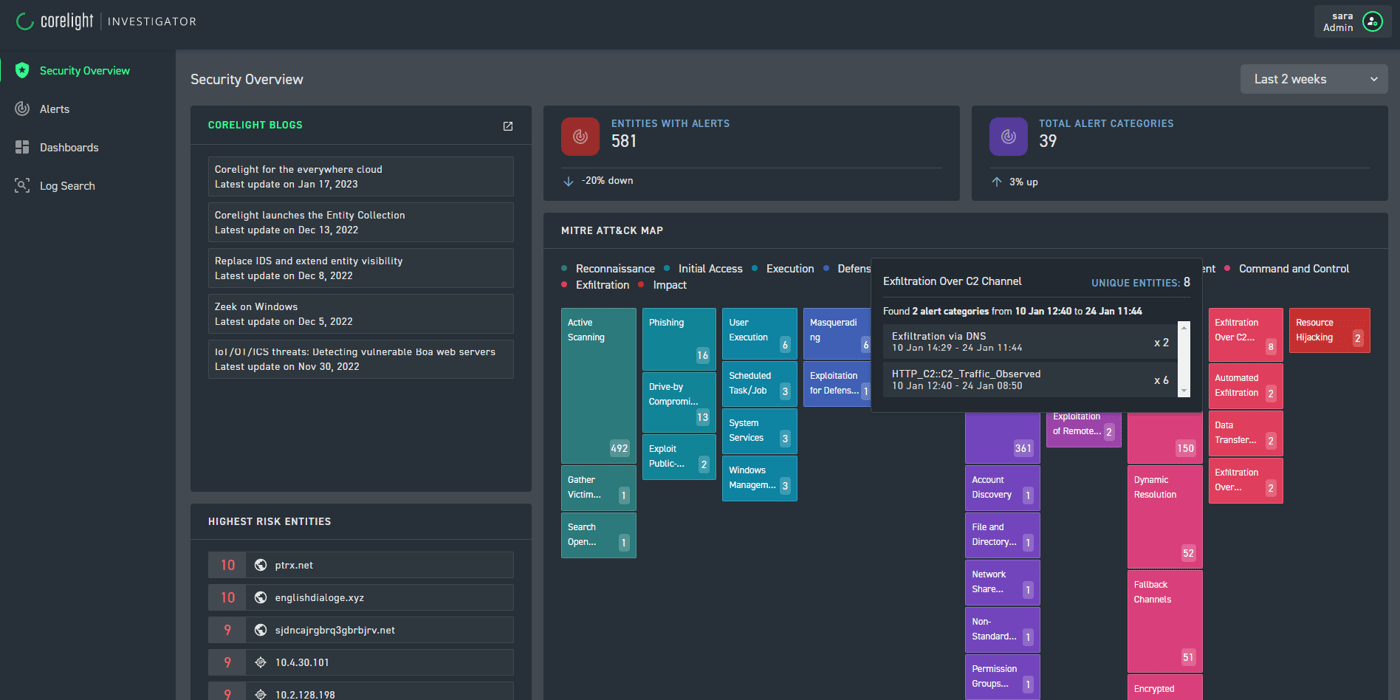Expand the Last 2 weeks time range dropdown

click(x=1313, y=78)
